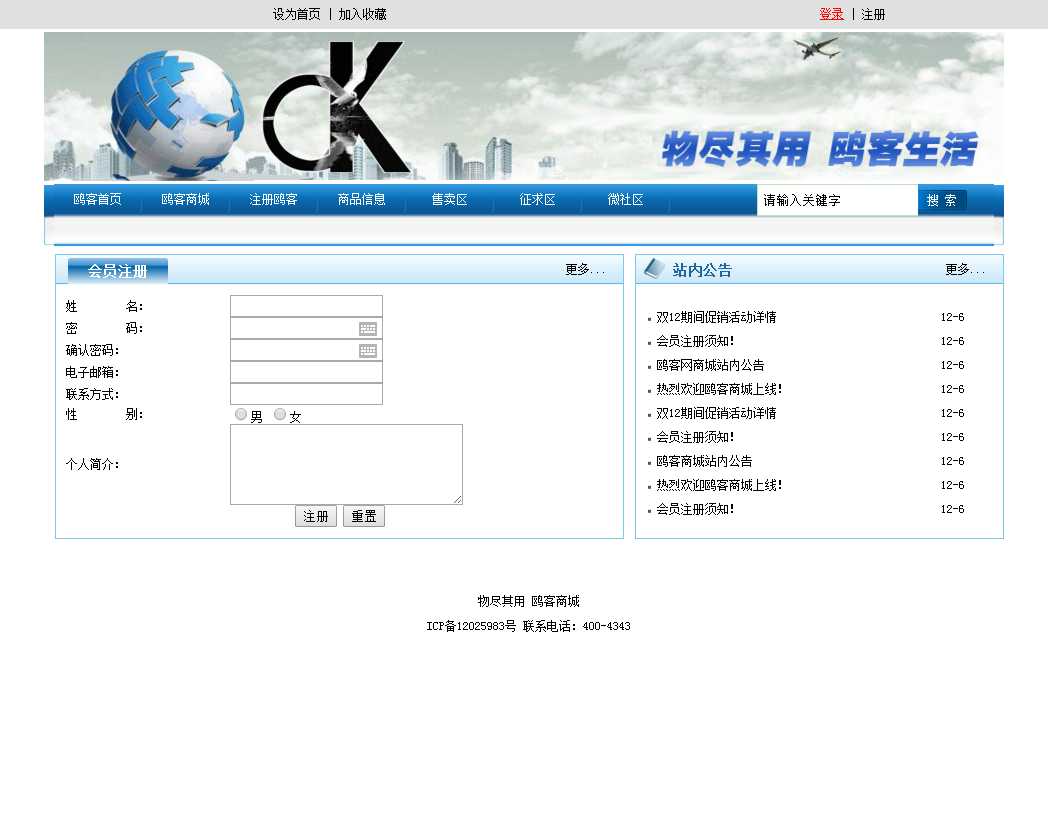Click the 重置 reset button
This screenshot has height=838, width=1048.
pyautogui.click(x=364, y=517)
